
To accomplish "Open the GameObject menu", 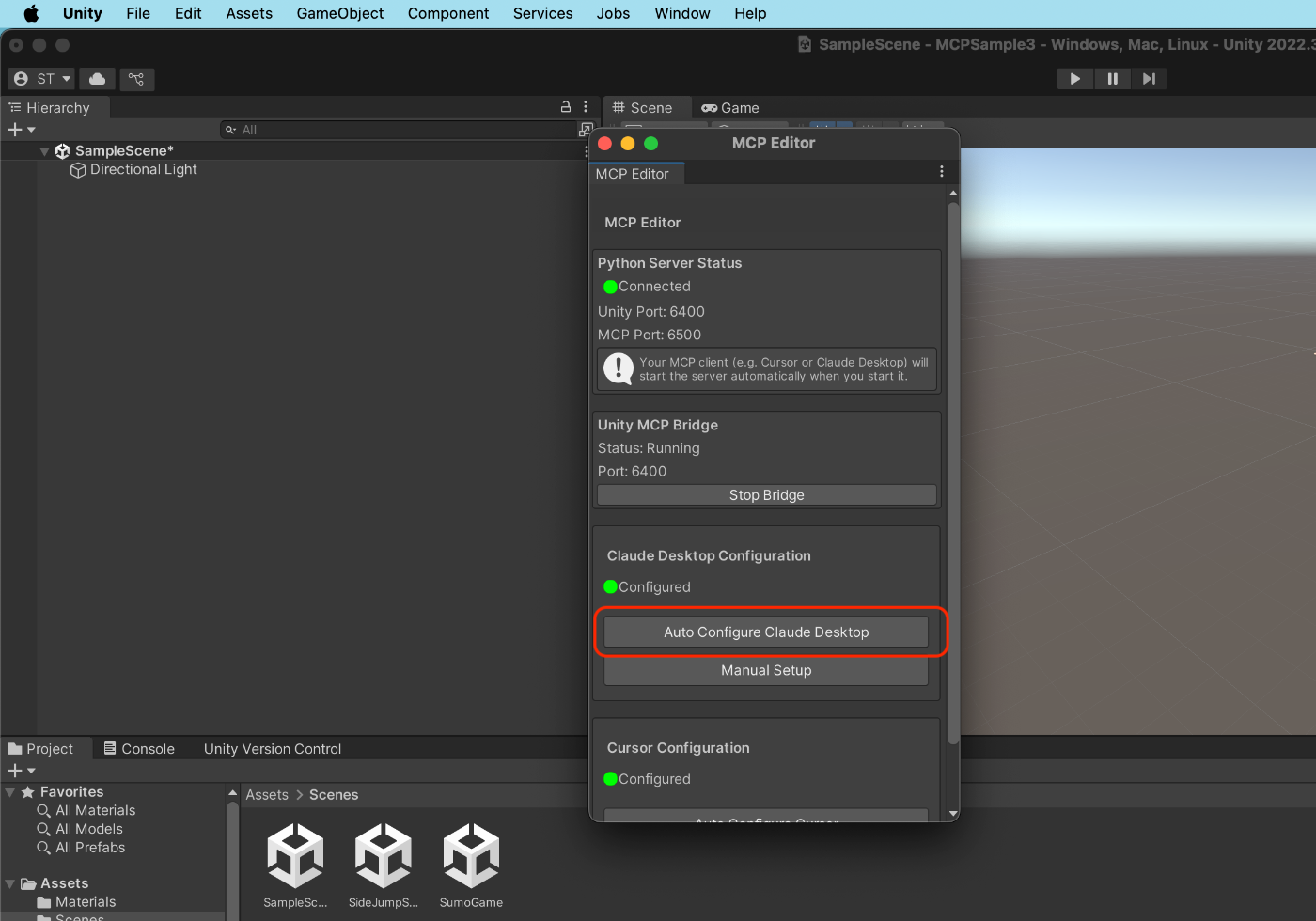I will coord(340,13).
